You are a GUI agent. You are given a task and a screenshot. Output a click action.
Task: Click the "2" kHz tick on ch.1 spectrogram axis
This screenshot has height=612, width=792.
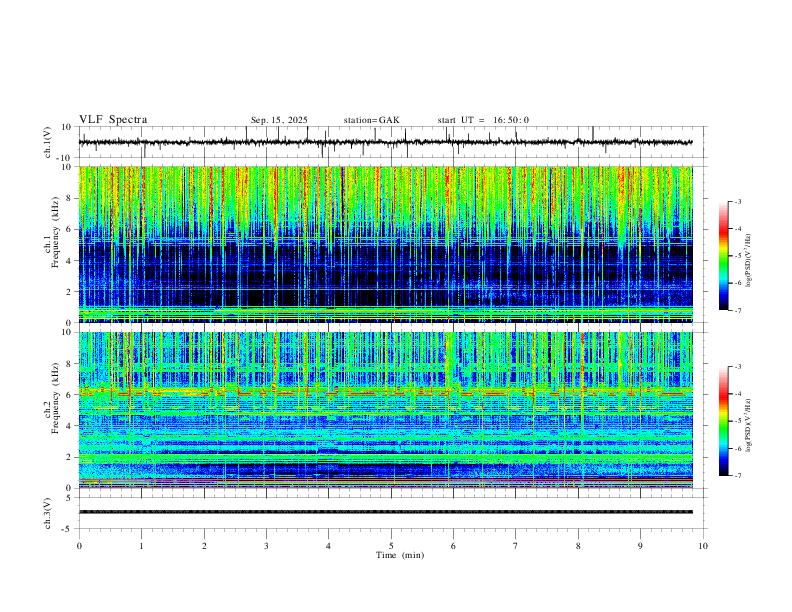[70, 292]
